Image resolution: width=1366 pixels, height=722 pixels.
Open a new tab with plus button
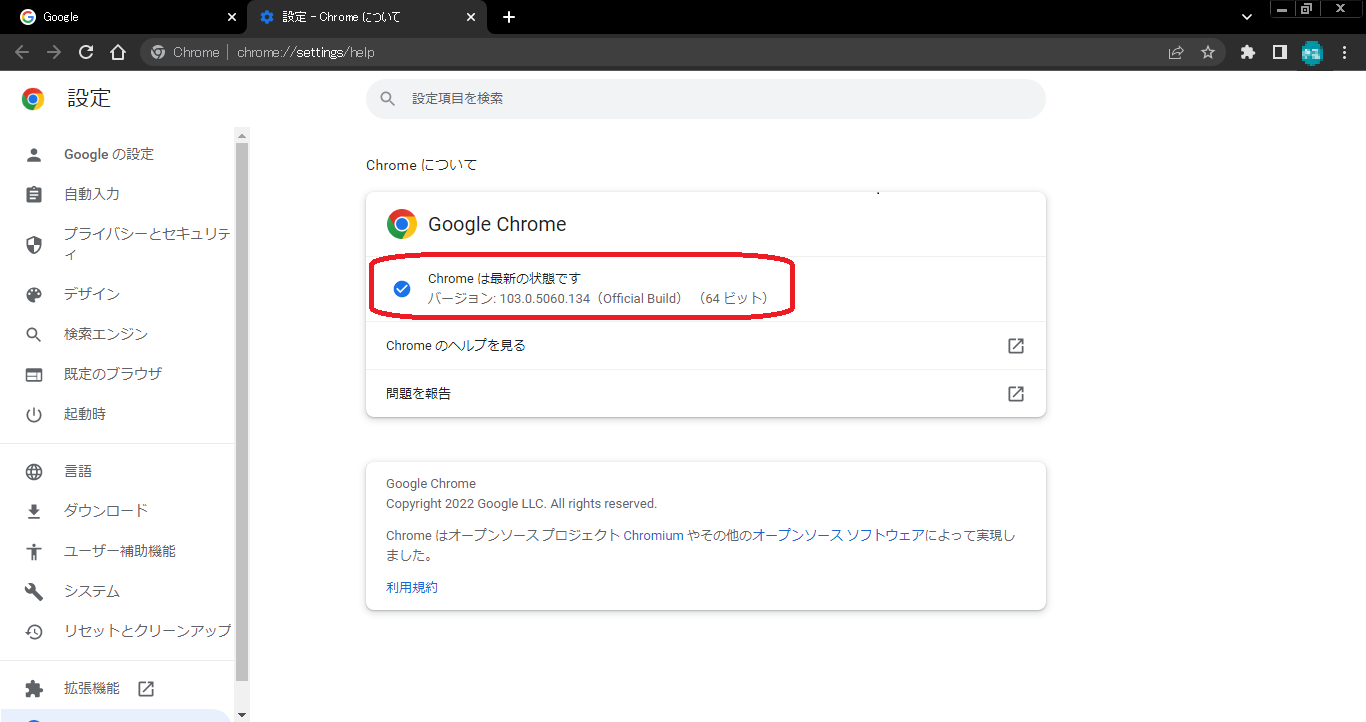pyautogui.click(x=509, y=17)
